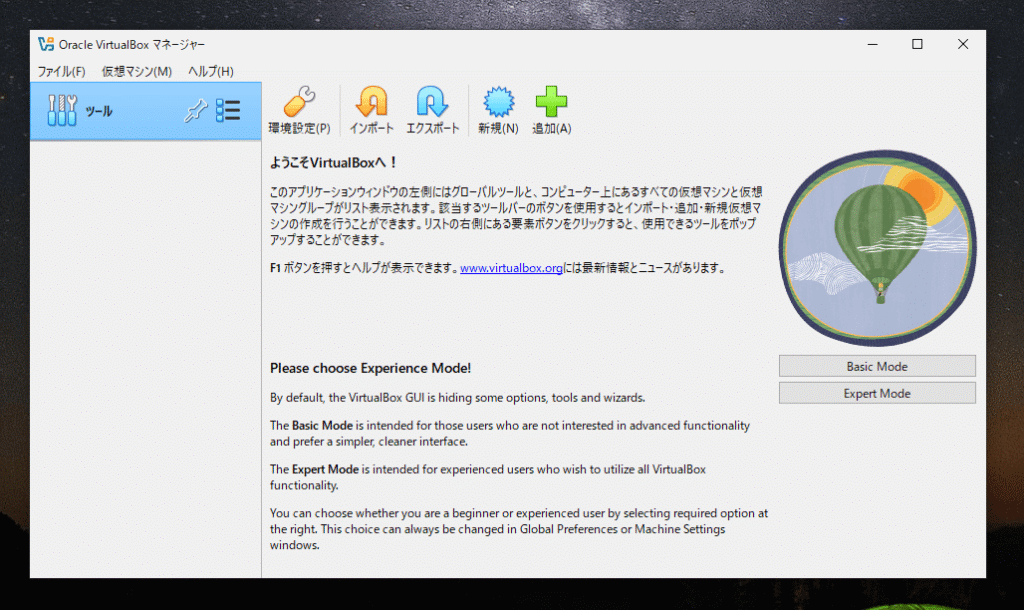Open the tools list menu icon

pyautogui.click(x=228, y=110)
